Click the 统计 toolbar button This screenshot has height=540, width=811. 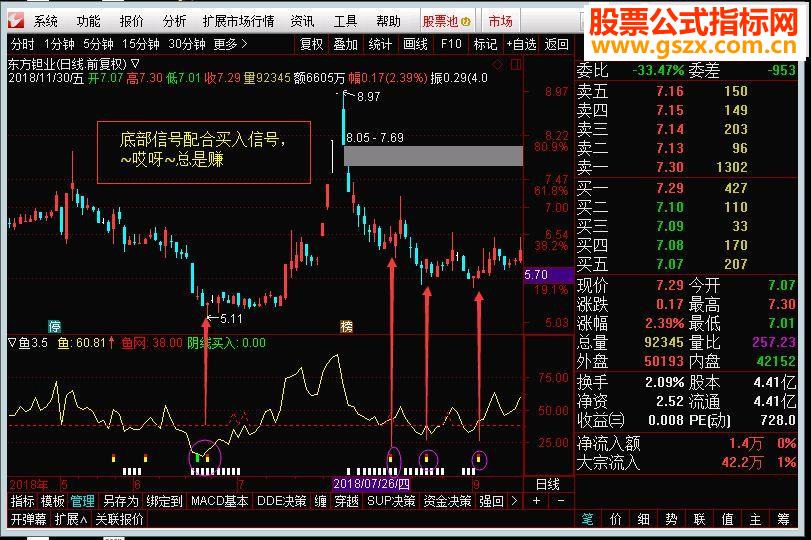[x=380, y=44]
